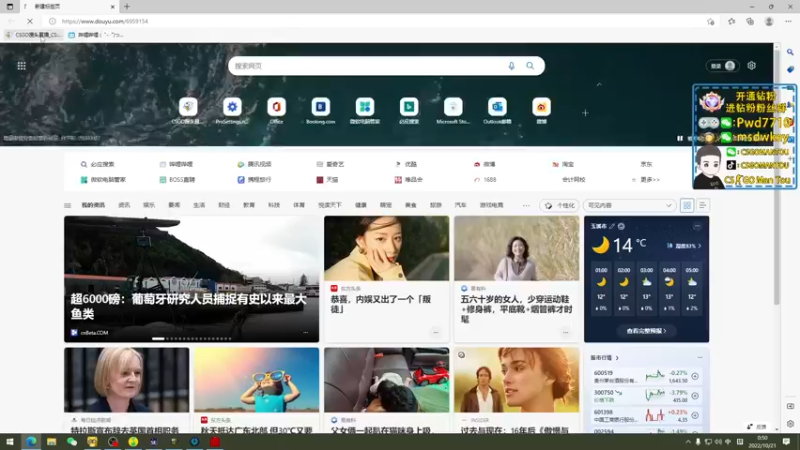
Task: Open WeChat in the taskbar
Action: tap(72, 441)
